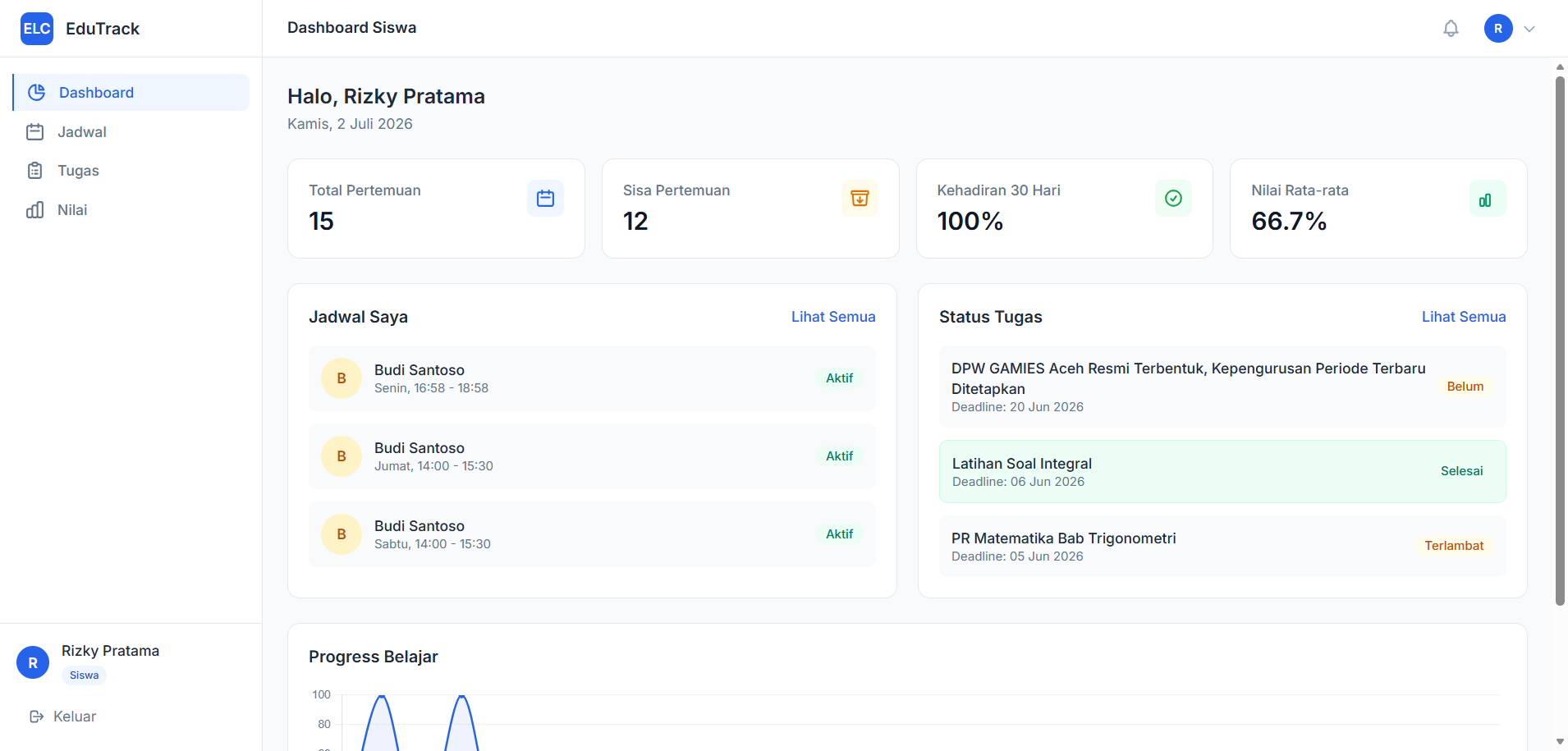Click the Kehadiran 30 Hari checkmark icon

point(1173,199)
